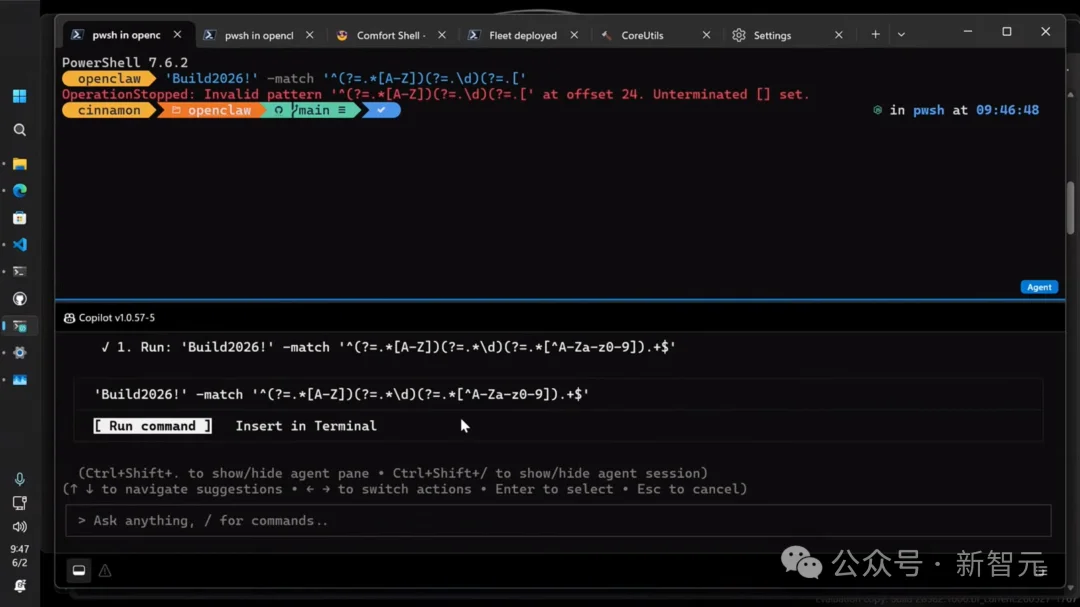
Task: Launch File Explorer from taskbar
Action: (19, 164)
